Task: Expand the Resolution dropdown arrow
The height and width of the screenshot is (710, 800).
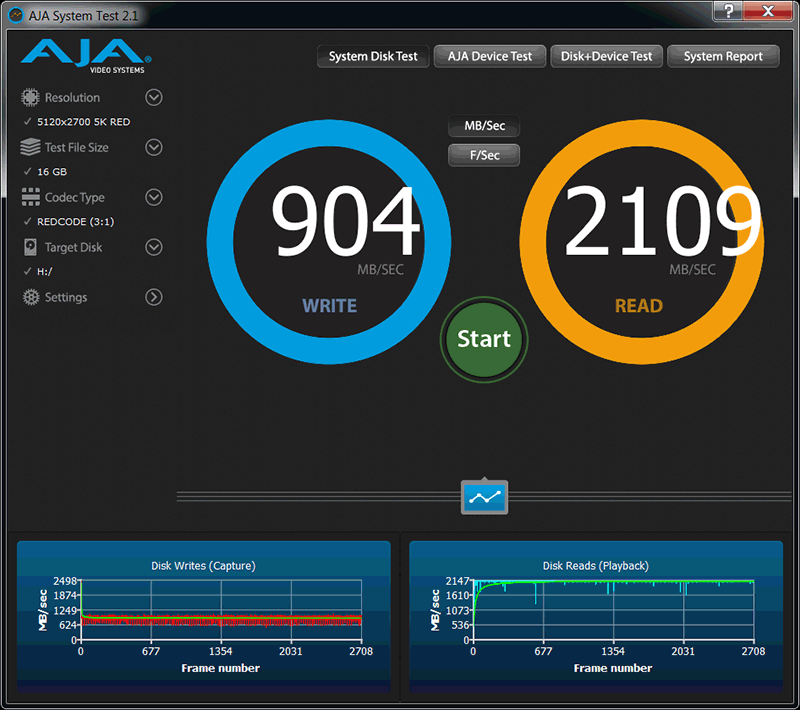Action: 154,97
